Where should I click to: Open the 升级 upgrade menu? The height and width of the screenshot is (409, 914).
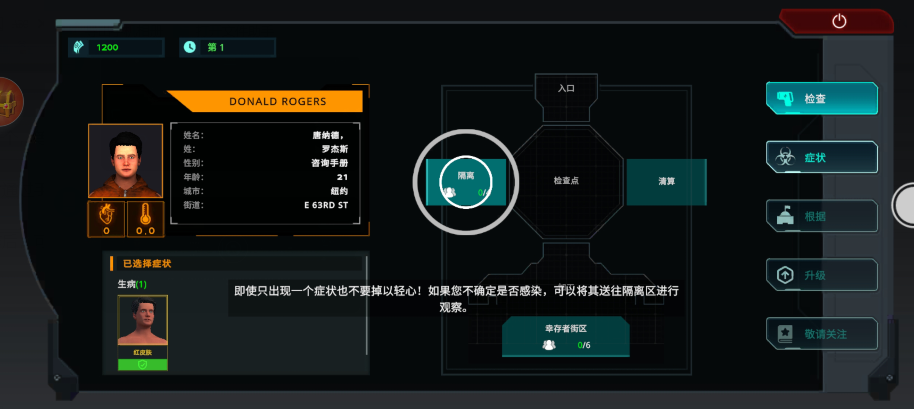pos(821,275)
